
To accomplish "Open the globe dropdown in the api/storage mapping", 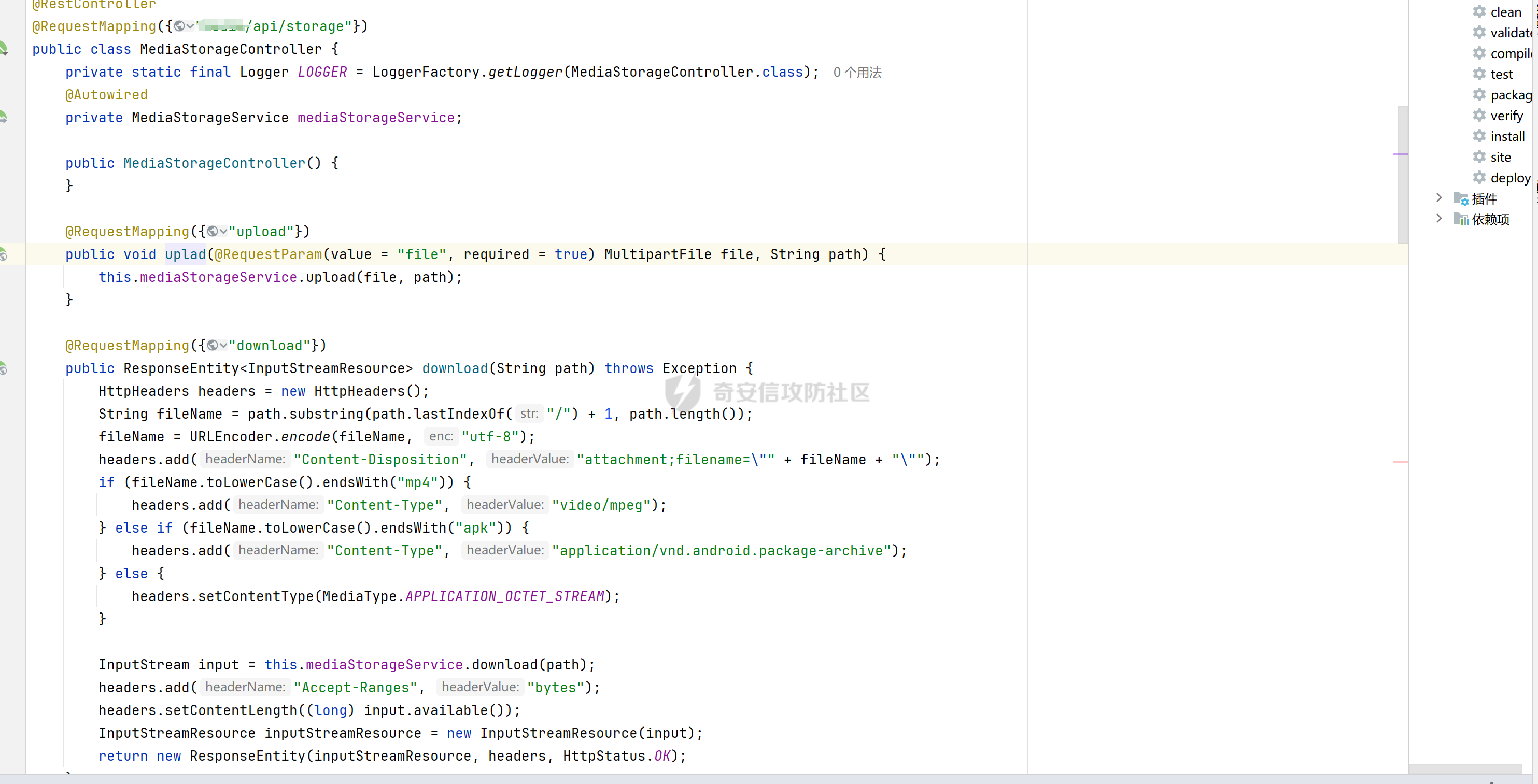I will tap(184, 26).
